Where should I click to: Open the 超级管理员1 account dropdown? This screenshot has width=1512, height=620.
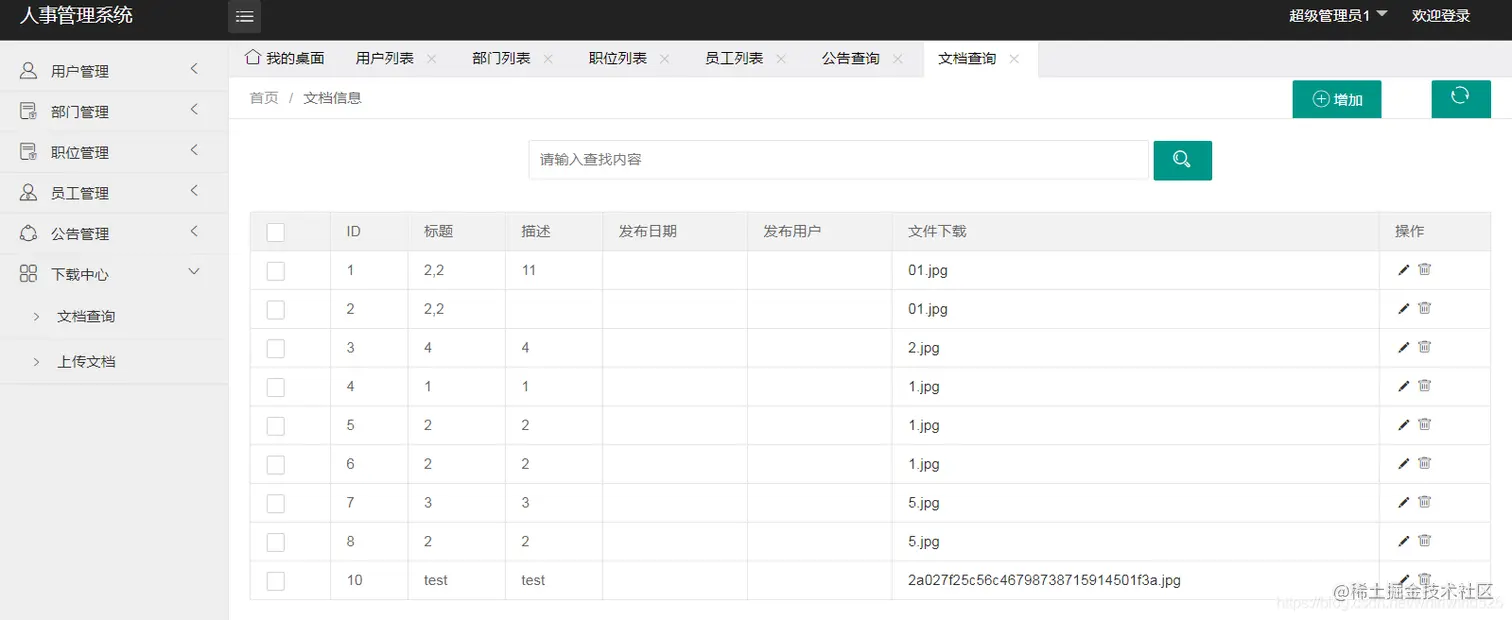point(1338,16)
